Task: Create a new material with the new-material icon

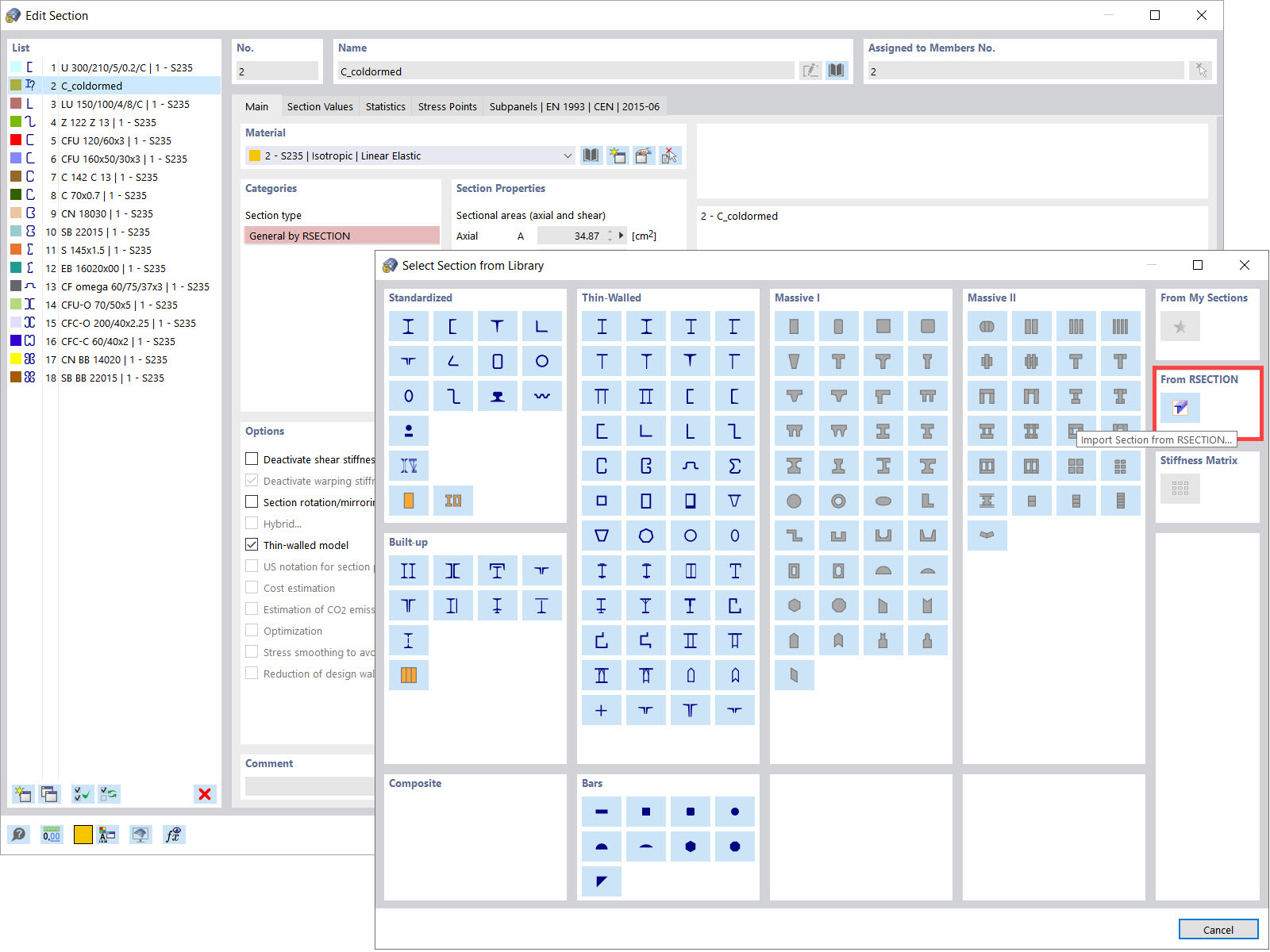Action: (618, 155)
